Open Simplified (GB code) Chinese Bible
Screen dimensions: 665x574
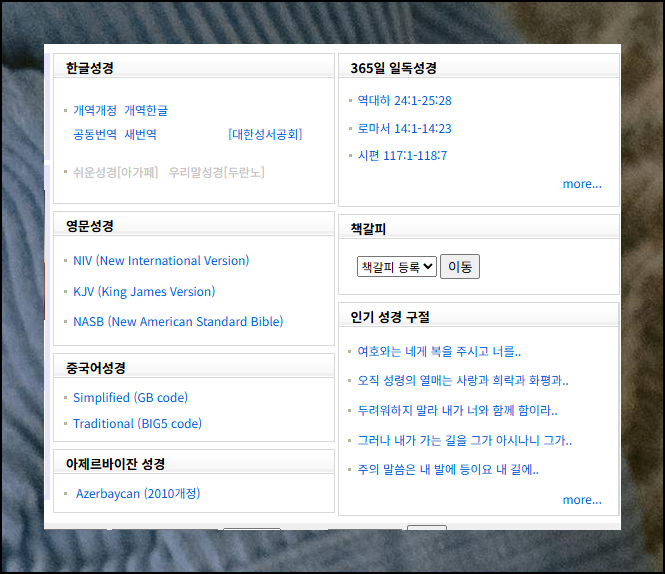[x=131, y=398]
